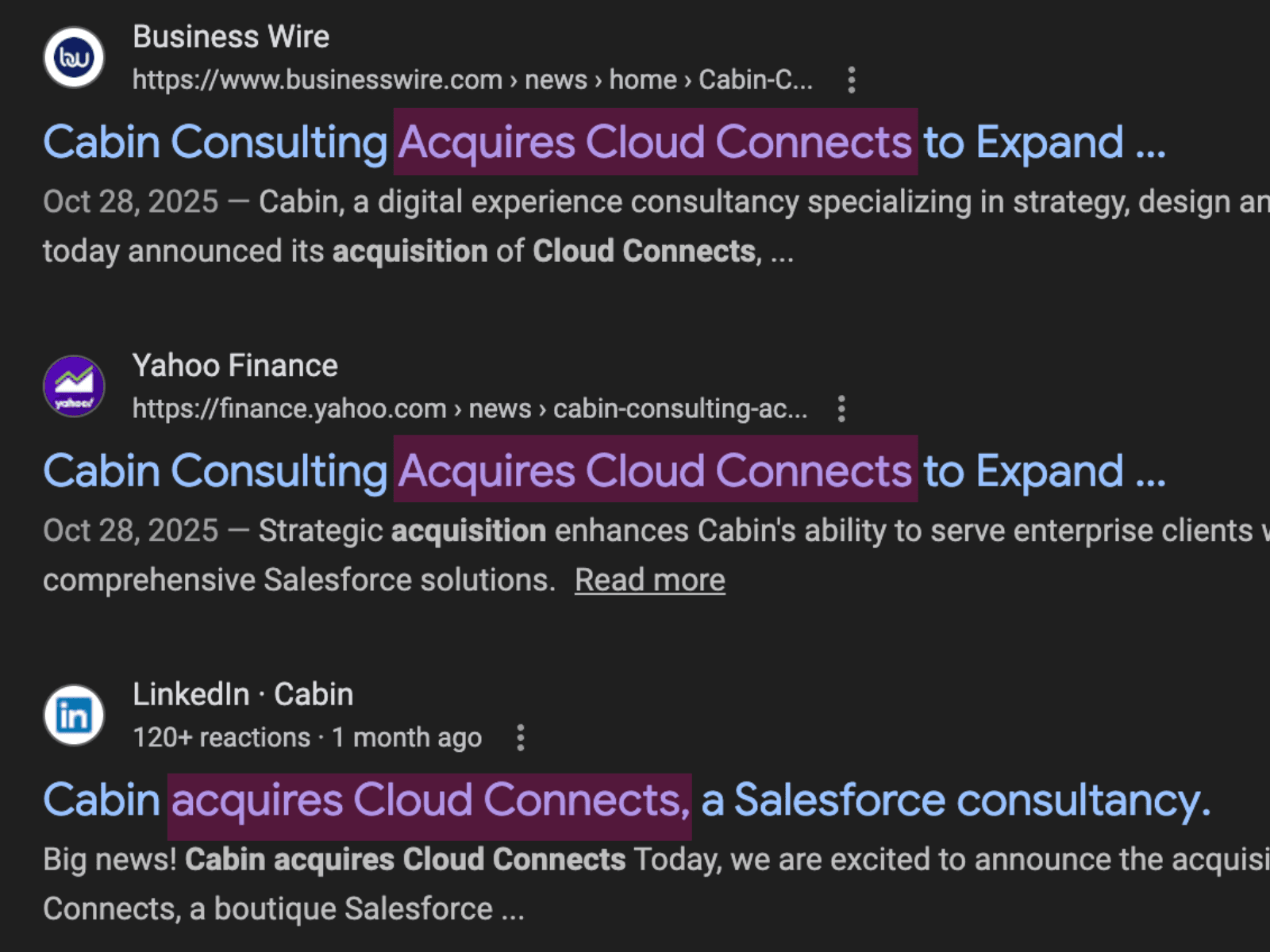Click the Business Wire source name label
The image size is (1270, 952).
click(232, 36)
